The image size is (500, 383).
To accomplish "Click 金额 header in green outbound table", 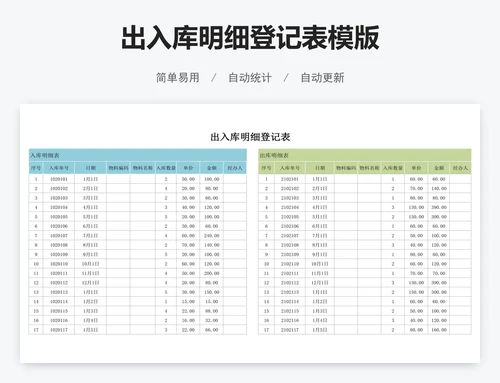I will (439, 168).
